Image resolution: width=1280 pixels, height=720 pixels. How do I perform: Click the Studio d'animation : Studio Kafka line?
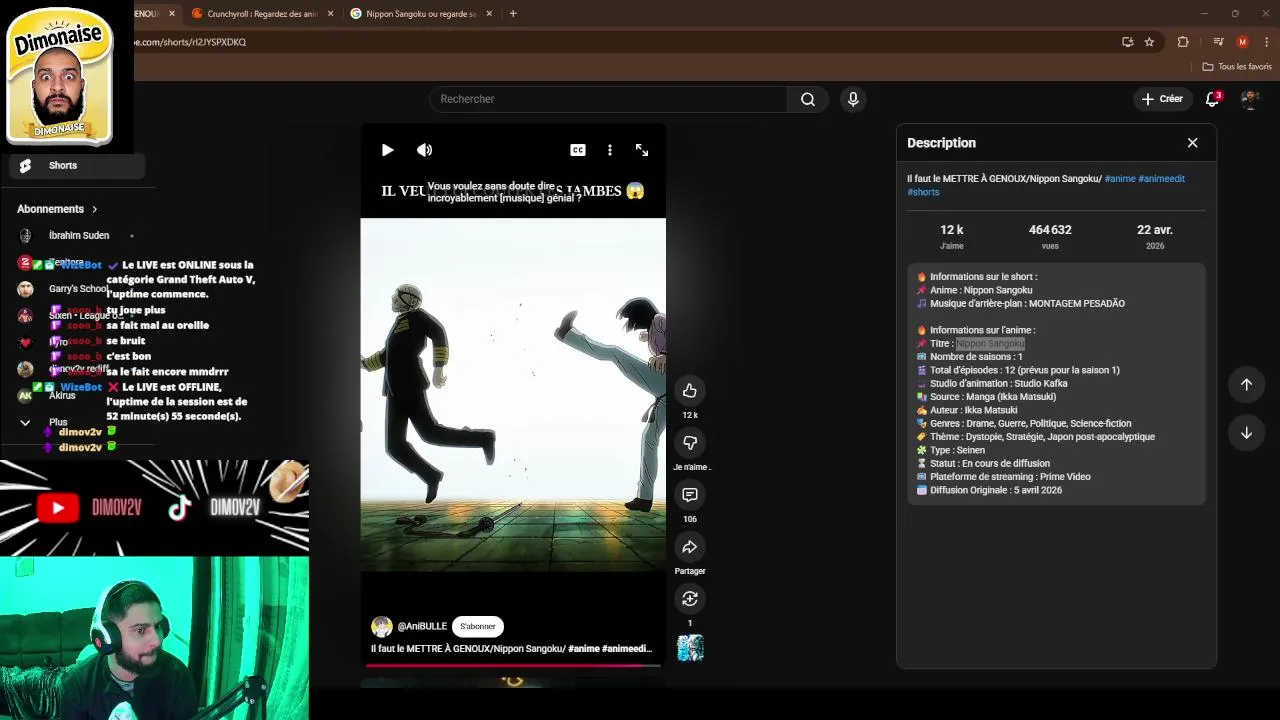(x=992, y=383)
